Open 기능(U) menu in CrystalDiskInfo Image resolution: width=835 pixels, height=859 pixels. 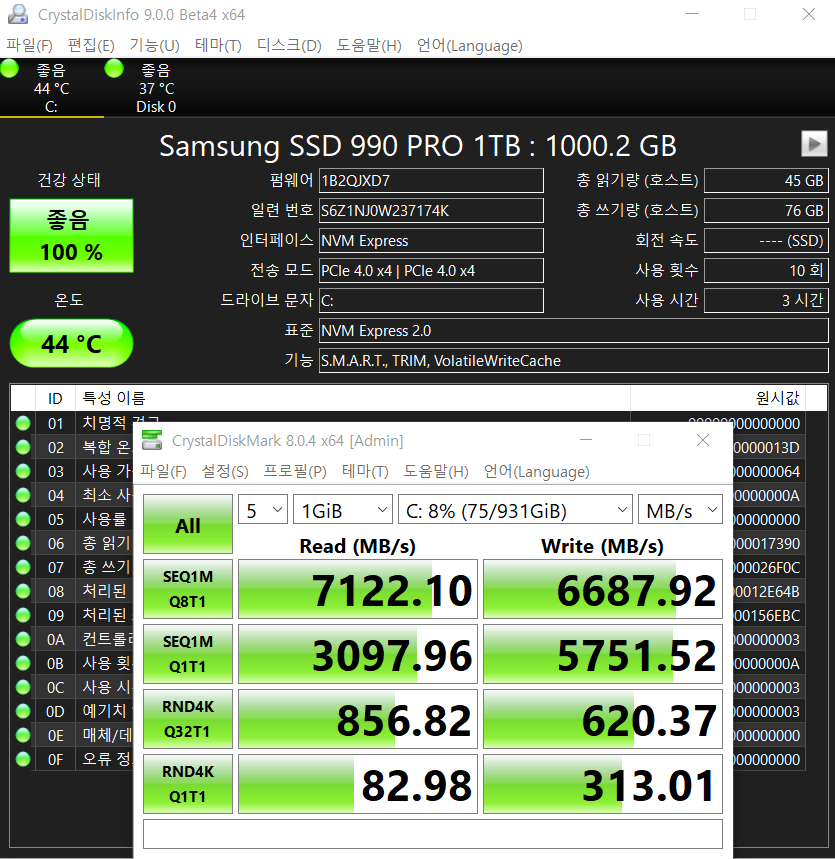tap(155, 45)
